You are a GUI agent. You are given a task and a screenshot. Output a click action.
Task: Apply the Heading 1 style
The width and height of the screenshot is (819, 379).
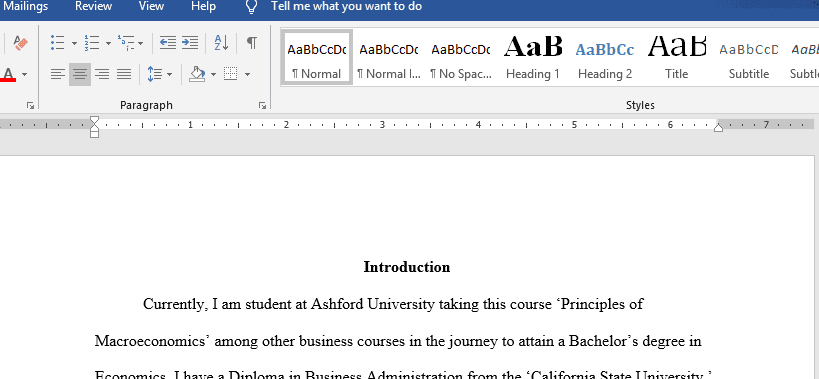tap(533, 57)
